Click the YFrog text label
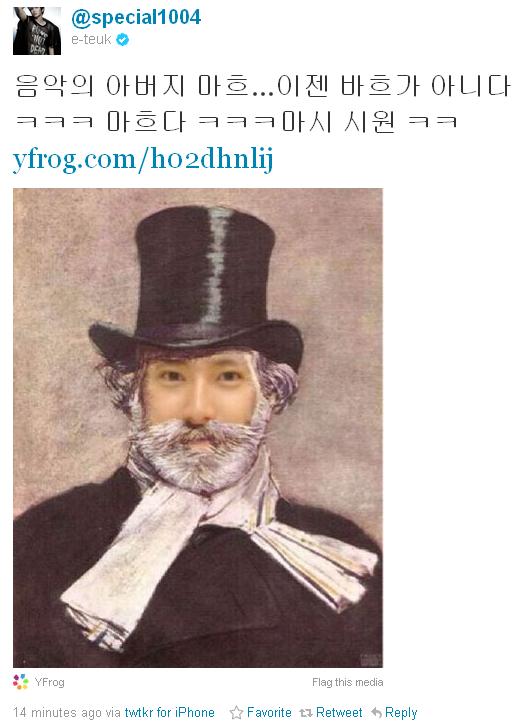 point(49,682)
